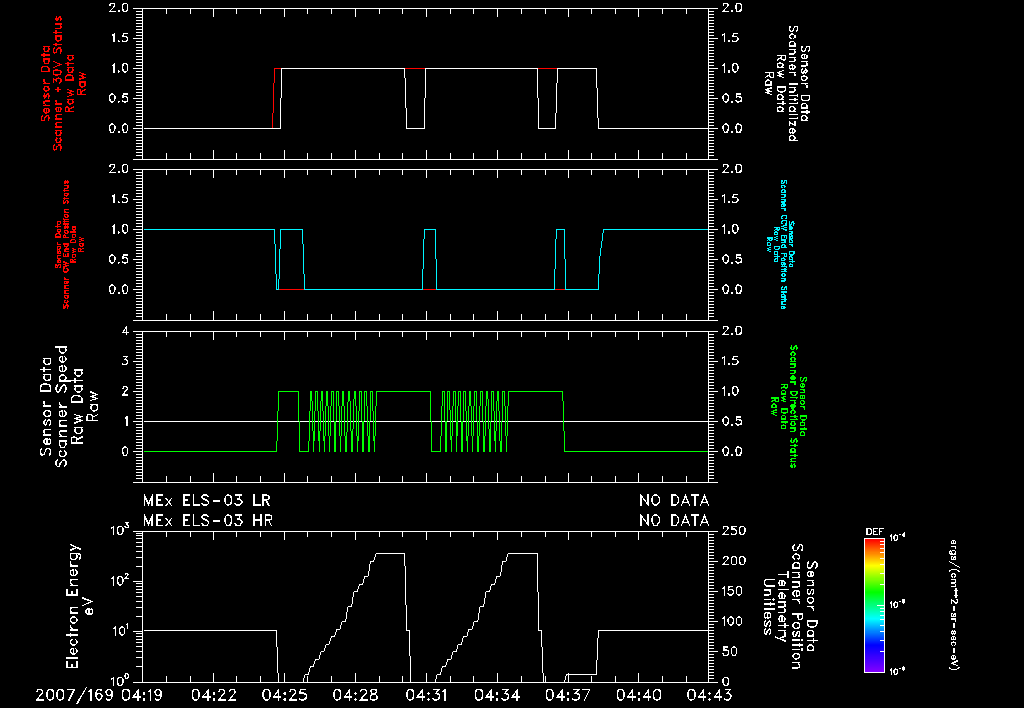Screen dimensions: 1024x708
Task: Select the ergs/(cm**2-sr-sec-eV) units label
Action: (x=953, y=604)
